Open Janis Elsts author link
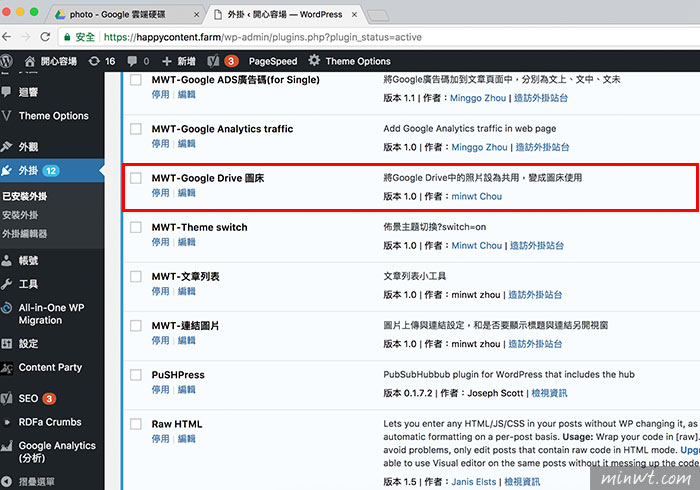Screen dimensions: 700x490 coord(474,482)
